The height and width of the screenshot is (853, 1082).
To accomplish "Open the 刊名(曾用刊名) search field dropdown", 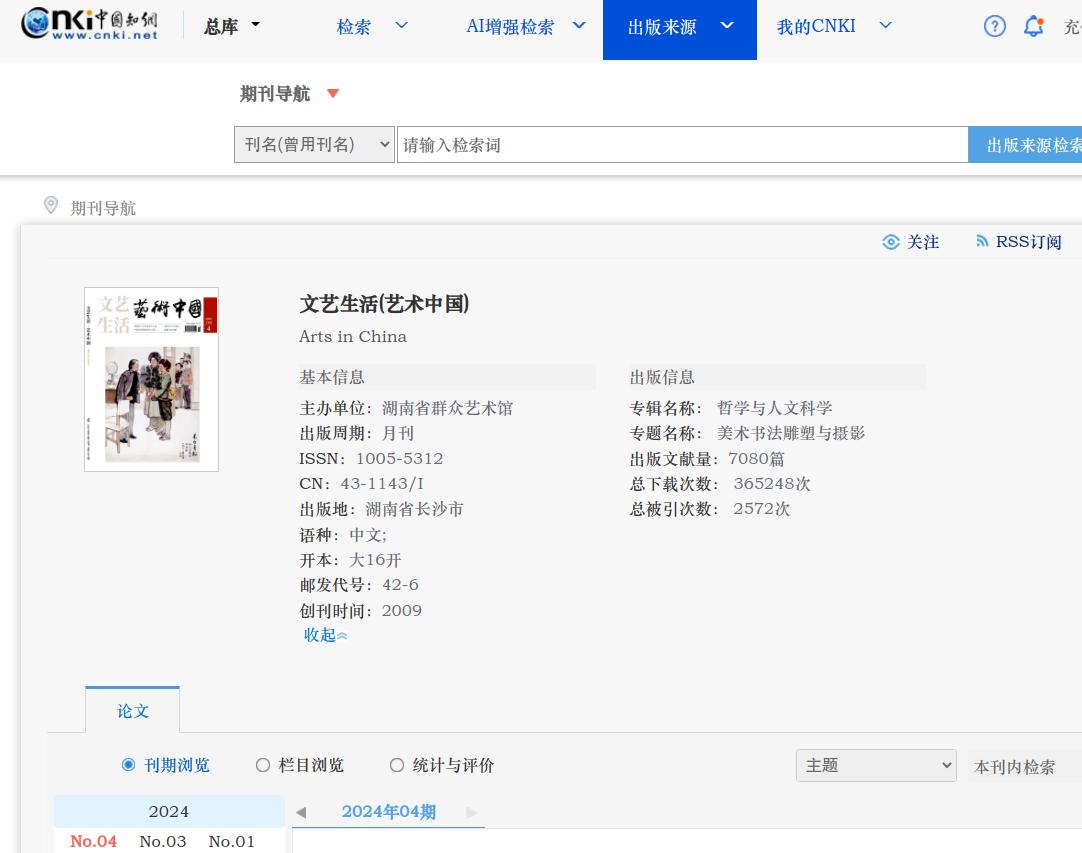I will coord(314,145).
